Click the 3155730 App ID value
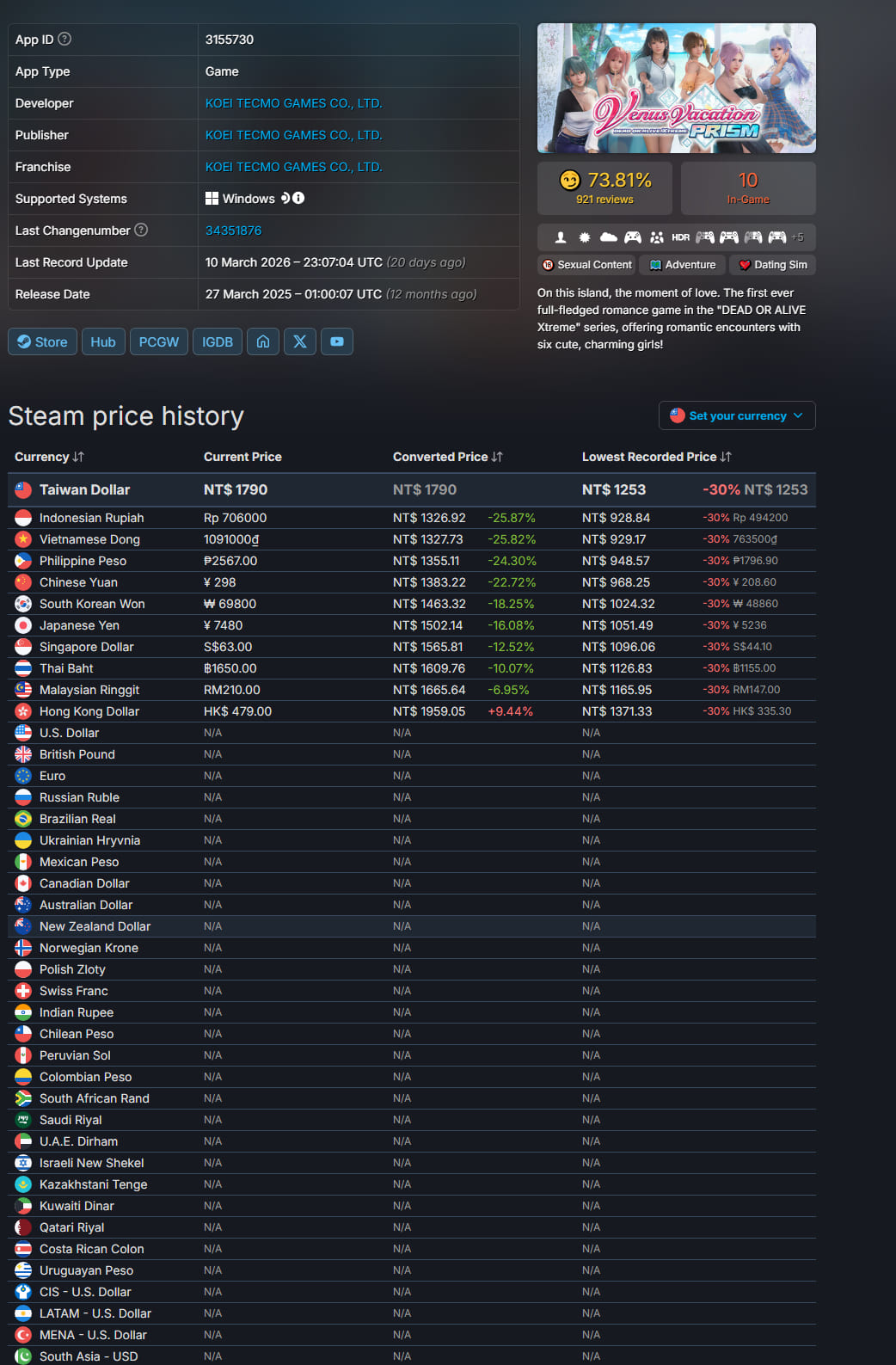Image resolution: width=896 pixels, height=1365 pixels. point(230,40)
